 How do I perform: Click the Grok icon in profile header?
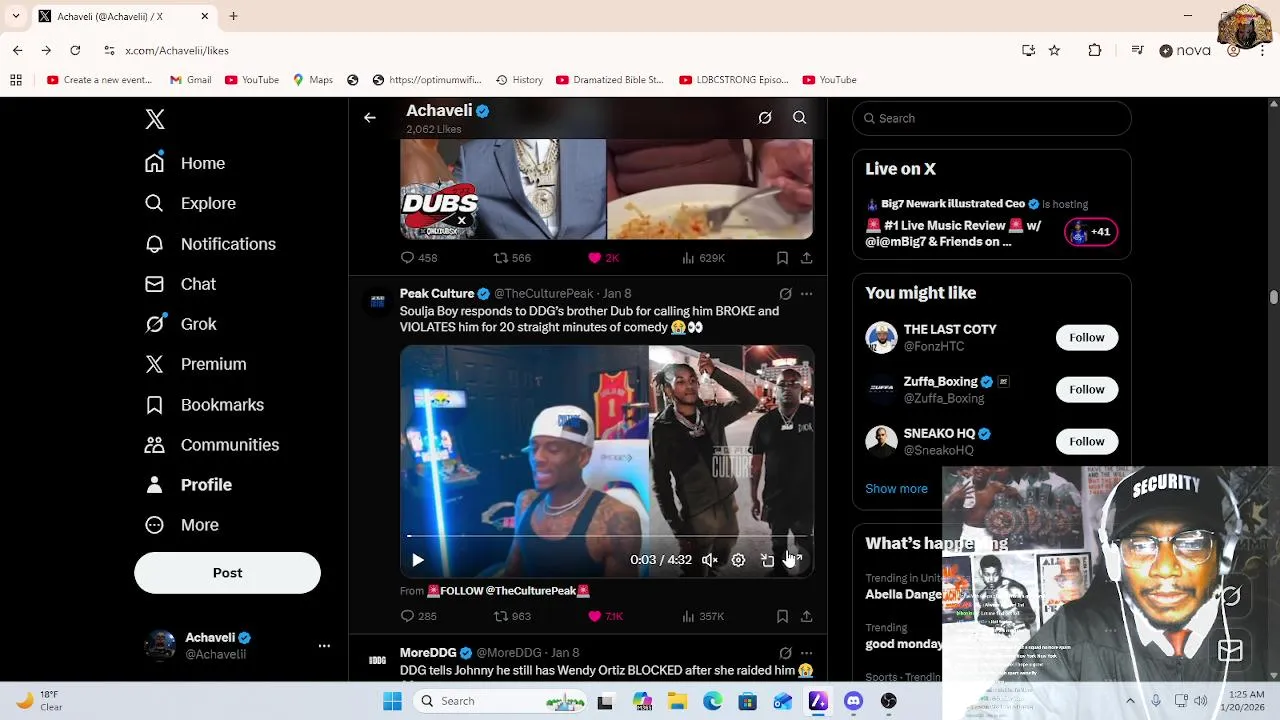[x=765, y=118]
